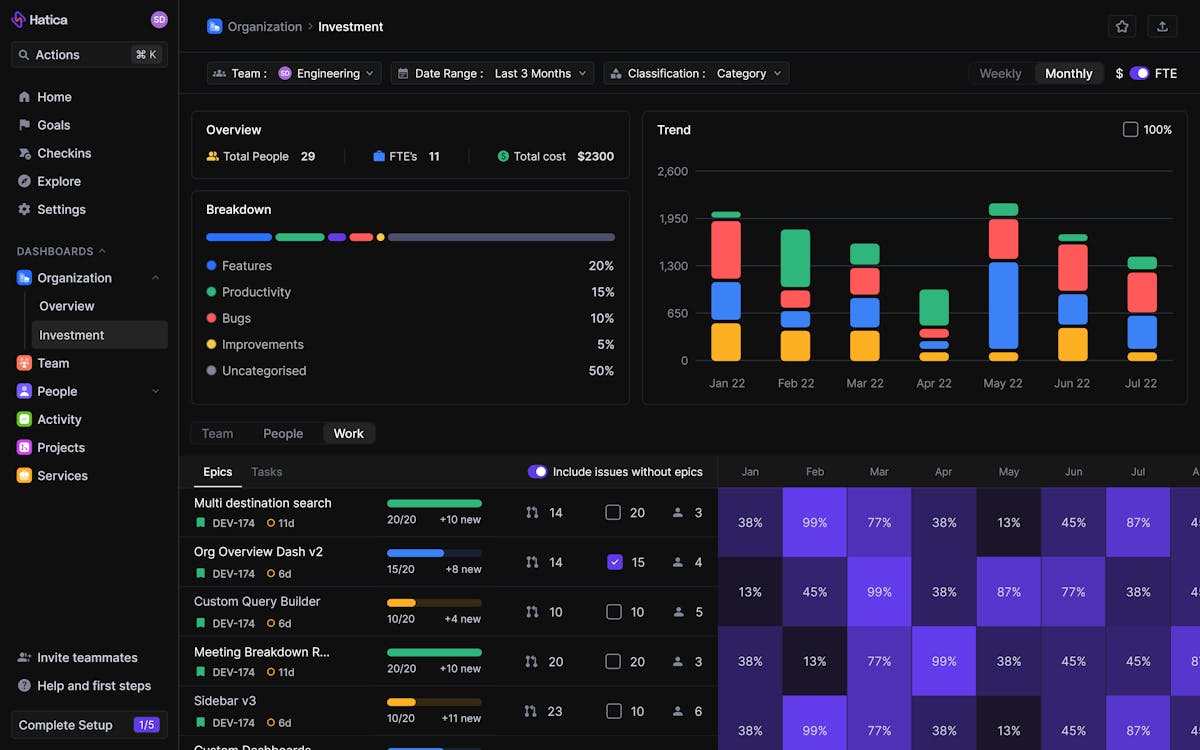Viewport: 1200px width, 750px height.
Task: Switch to the People tab above the work list
Action: tap(283, 433)
